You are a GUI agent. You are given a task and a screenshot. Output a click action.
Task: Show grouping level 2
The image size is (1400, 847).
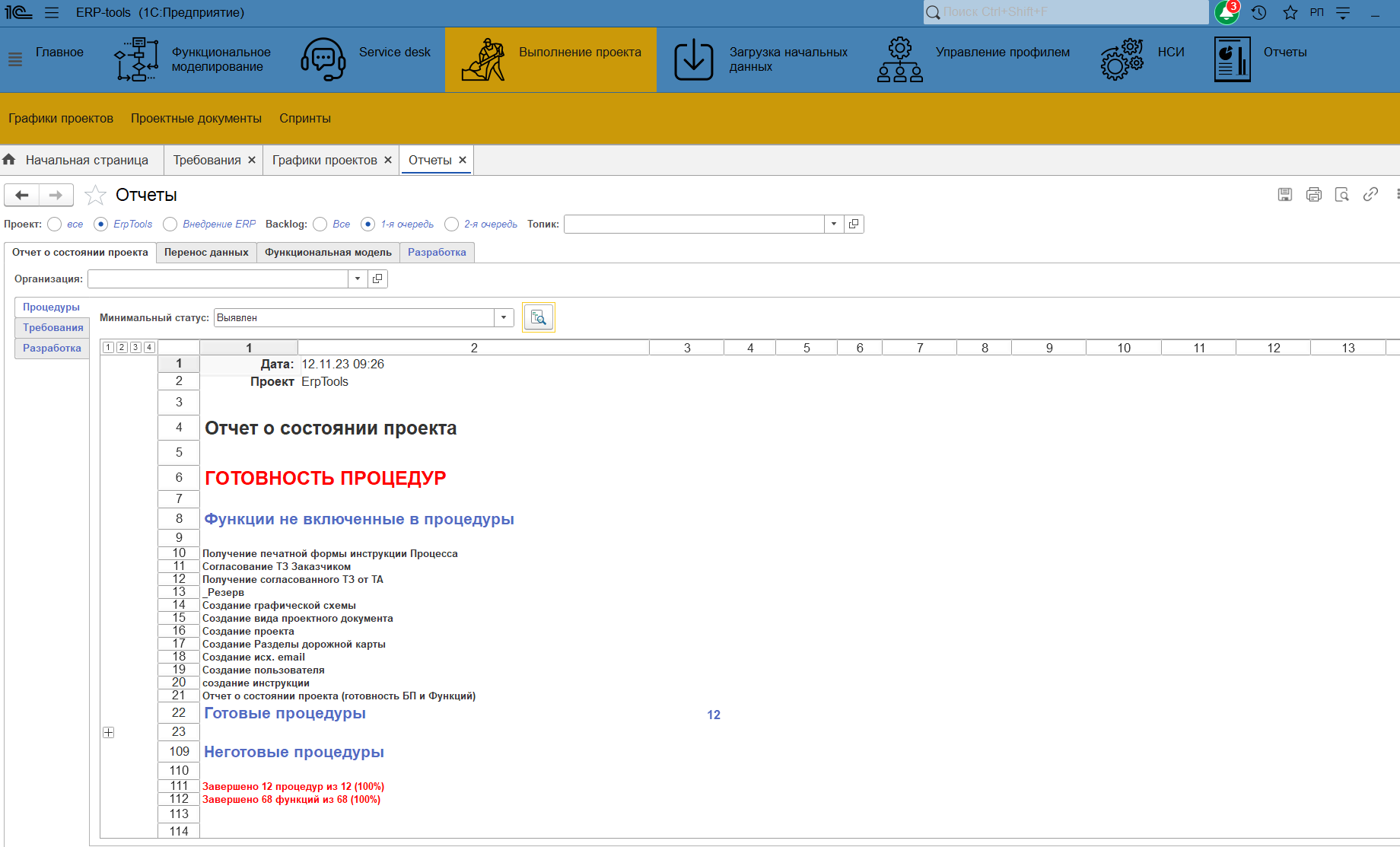click(122, 347)
